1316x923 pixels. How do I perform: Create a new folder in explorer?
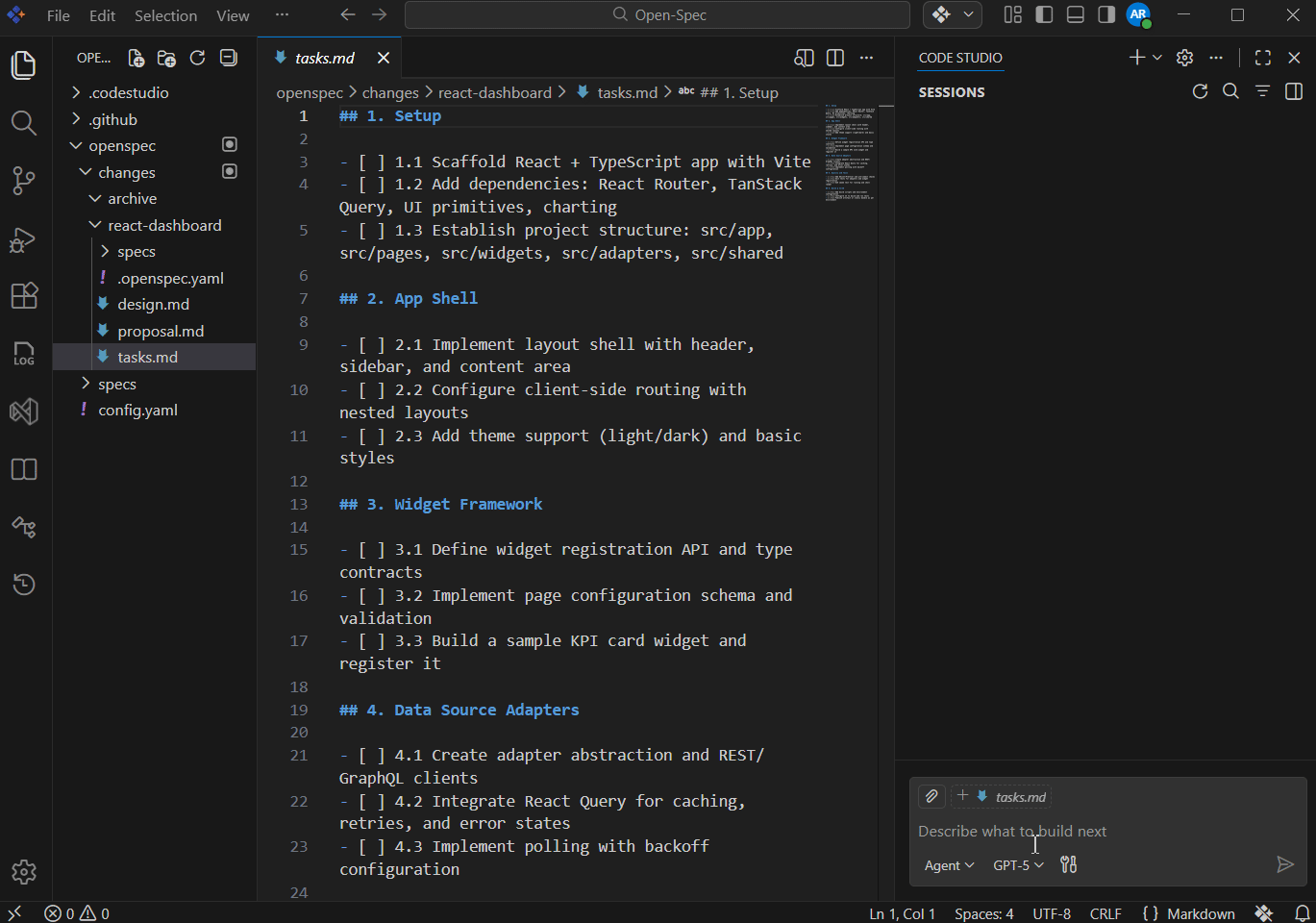pos(166,59)
